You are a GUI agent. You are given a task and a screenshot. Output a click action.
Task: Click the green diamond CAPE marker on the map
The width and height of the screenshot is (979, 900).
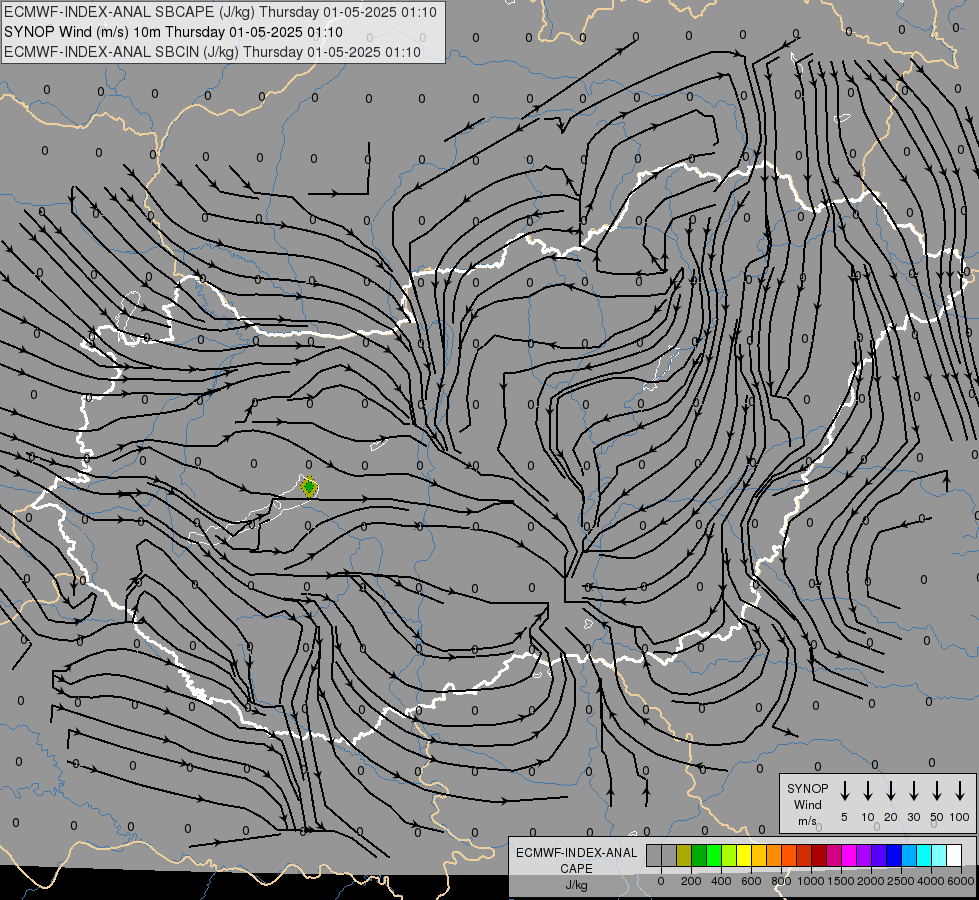click(309, 487)
